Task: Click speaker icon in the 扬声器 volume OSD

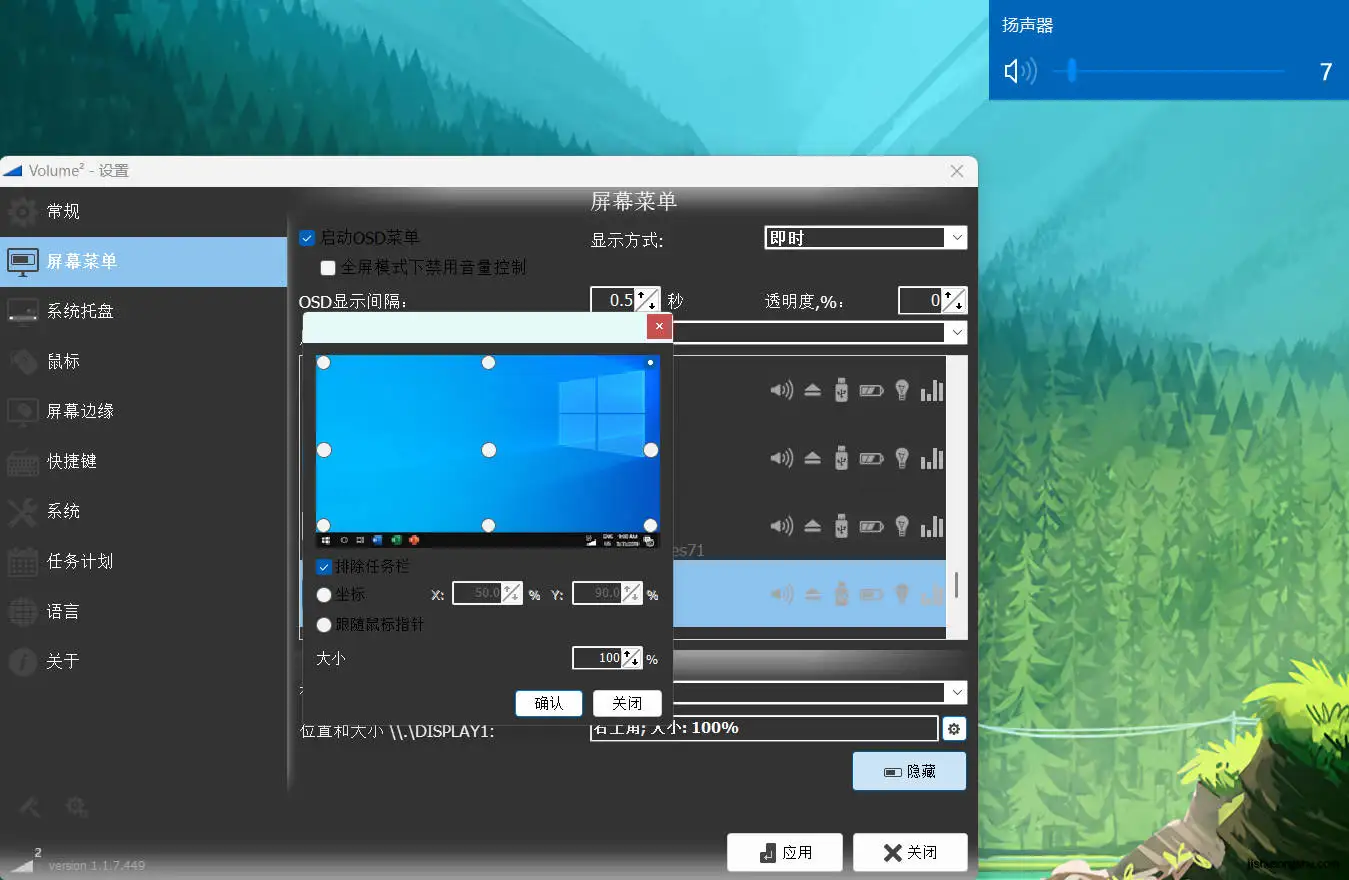Action: [x=1020, y=71]
